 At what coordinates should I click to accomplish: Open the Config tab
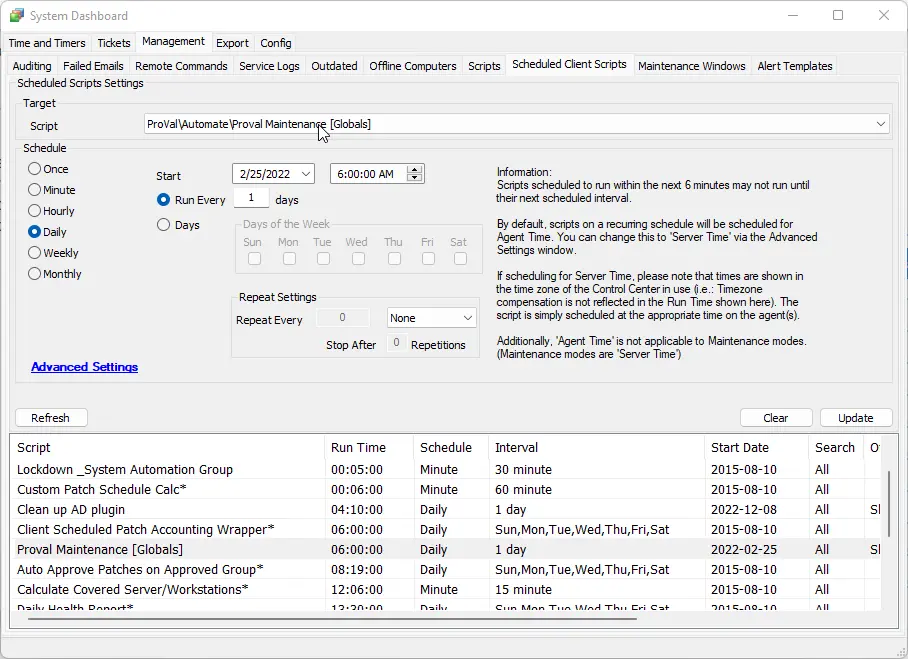(x=276, y=43)
